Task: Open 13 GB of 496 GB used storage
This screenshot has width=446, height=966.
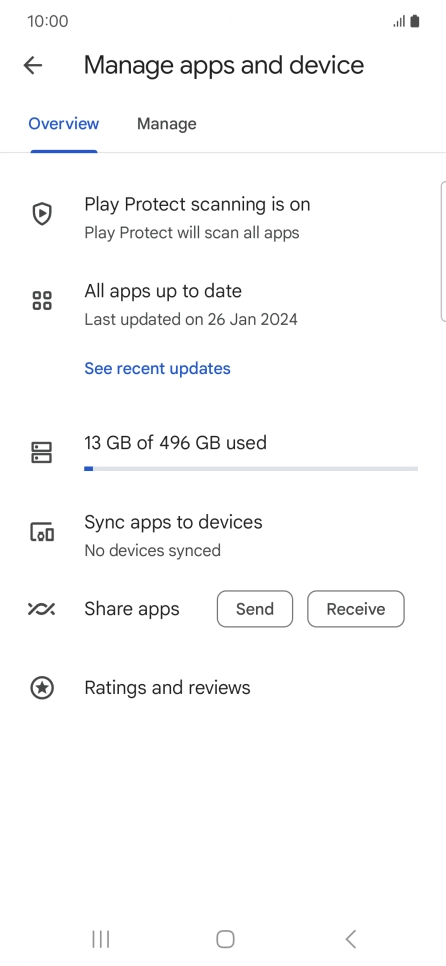Action: [223, 452]
